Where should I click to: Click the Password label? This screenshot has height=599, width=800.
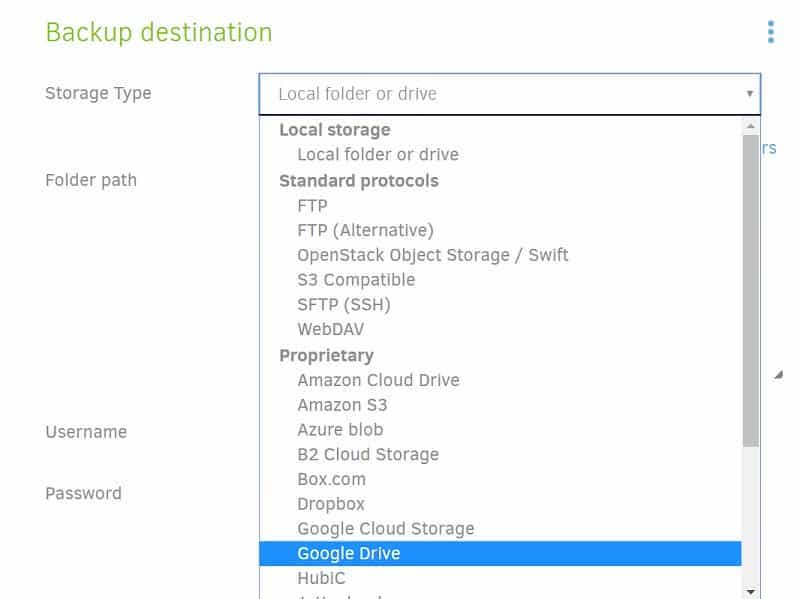(84, 493)
